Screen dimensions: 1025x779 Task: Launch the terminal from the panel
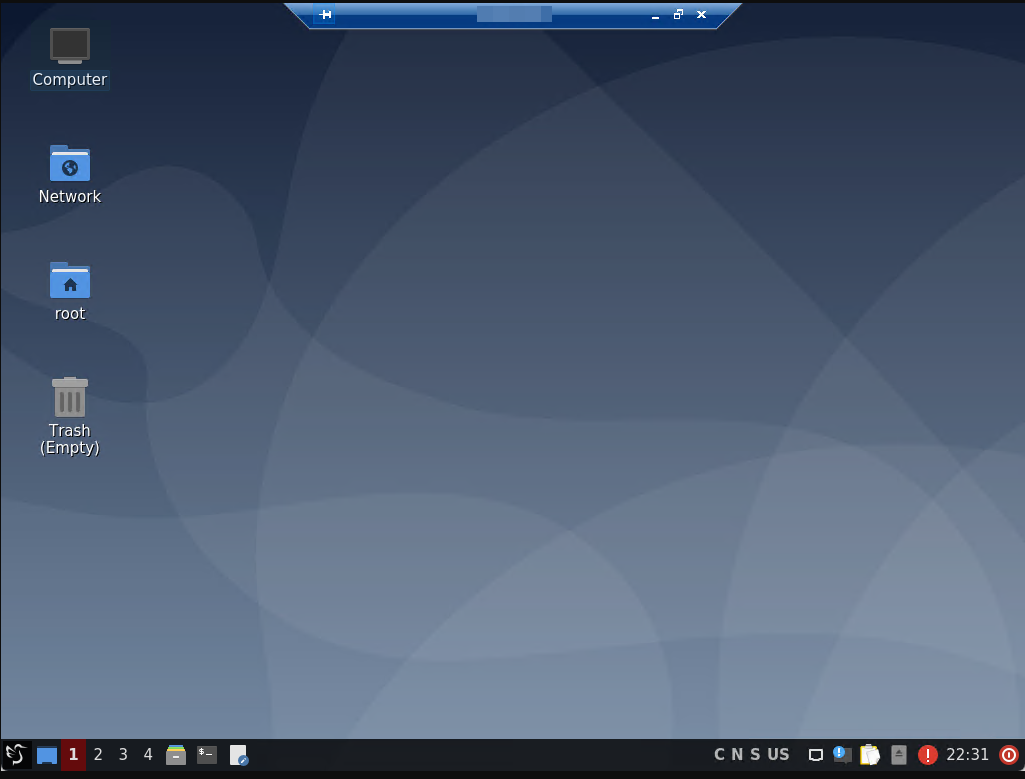pos(207,755)
